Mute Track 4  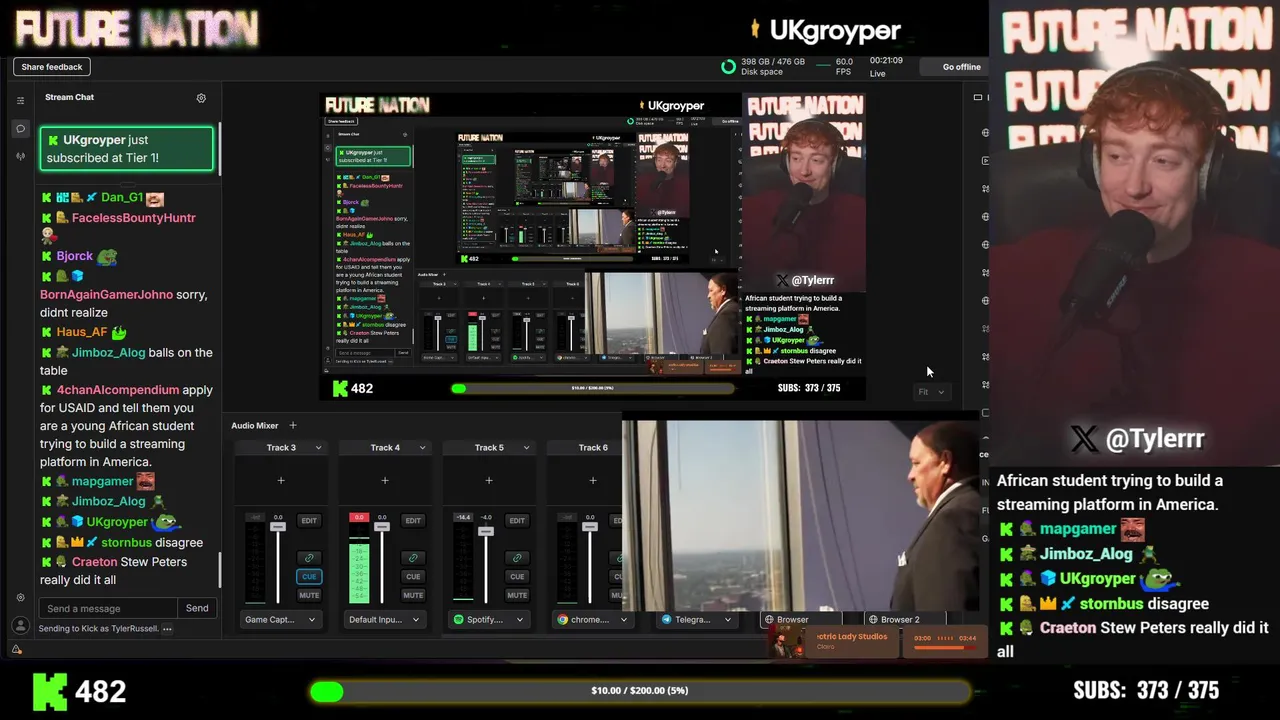point(413,596)
